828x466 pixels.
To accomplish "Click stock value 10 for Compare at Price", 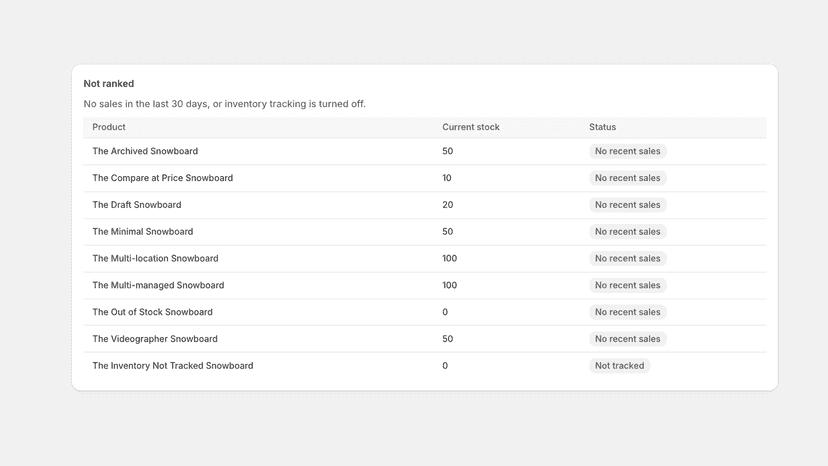I will click(447, 178).
